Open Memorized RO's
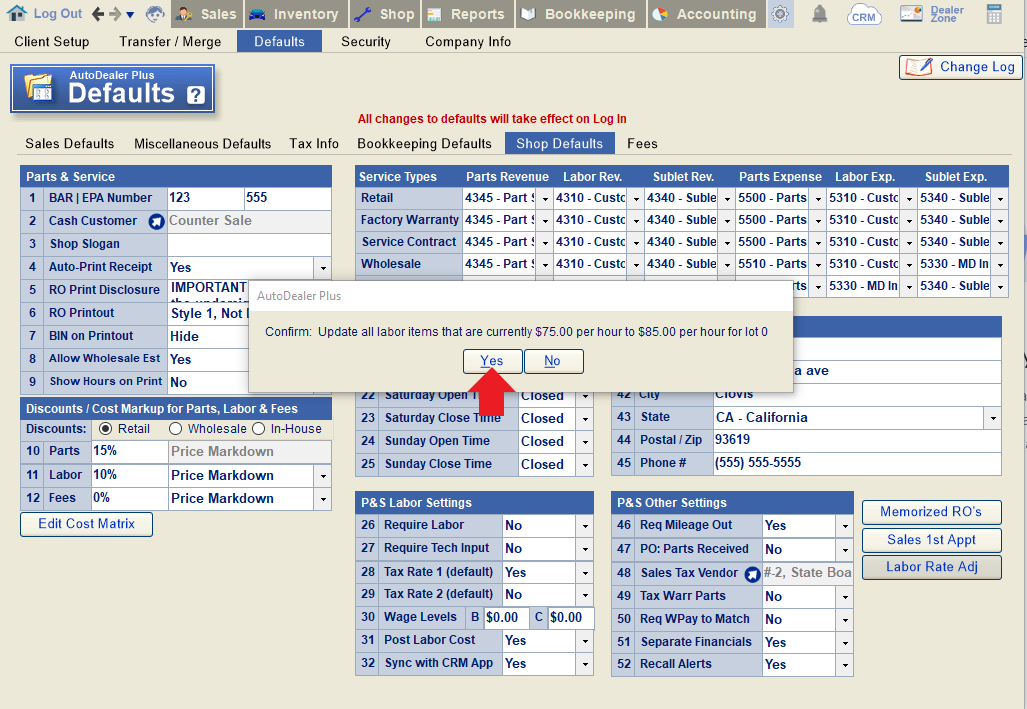The width and height of the screenshot is (1027, 709). point(931,512)
